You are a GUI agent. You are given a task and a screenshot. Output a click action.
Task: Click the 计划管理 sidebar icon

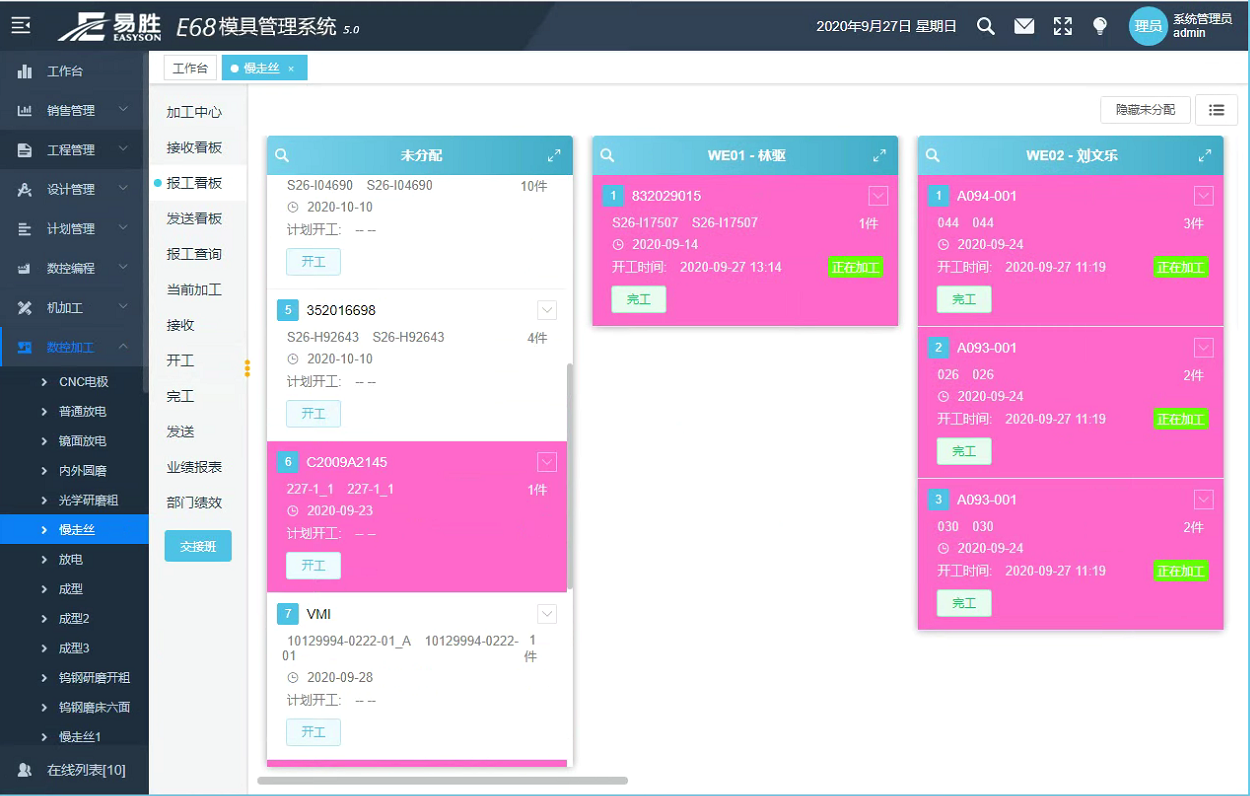point(25,229)
